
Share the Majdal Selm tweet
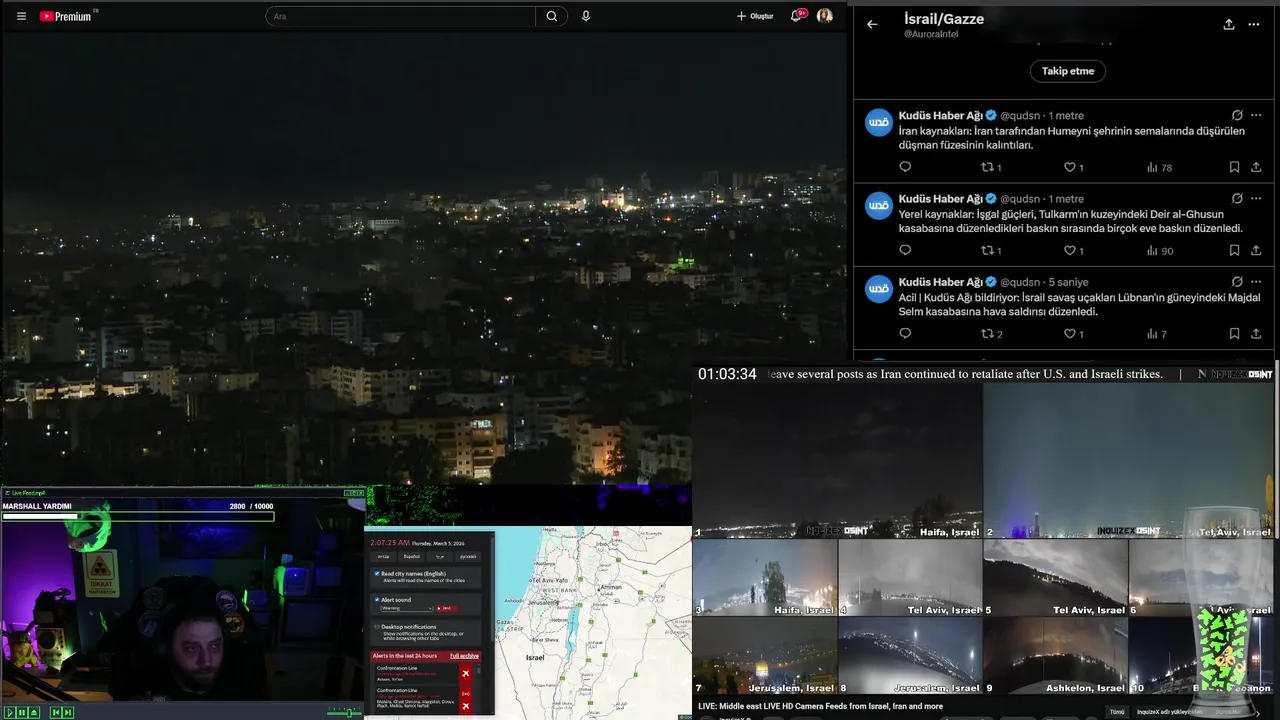(1256, 334)
